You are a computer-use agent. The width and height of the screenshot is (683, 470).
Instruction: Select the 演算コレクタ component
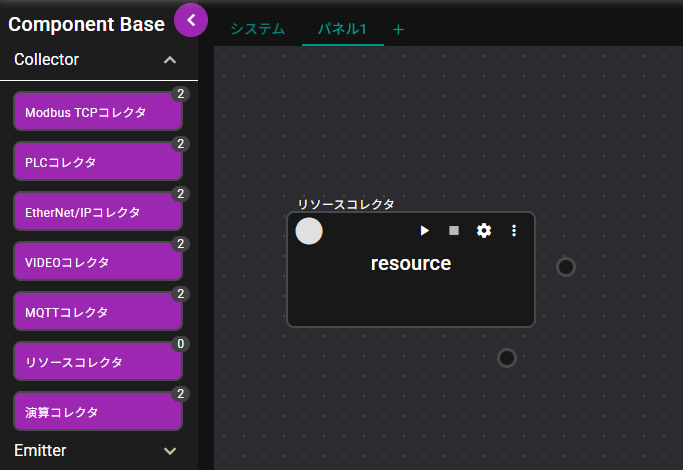coord(98,412)
